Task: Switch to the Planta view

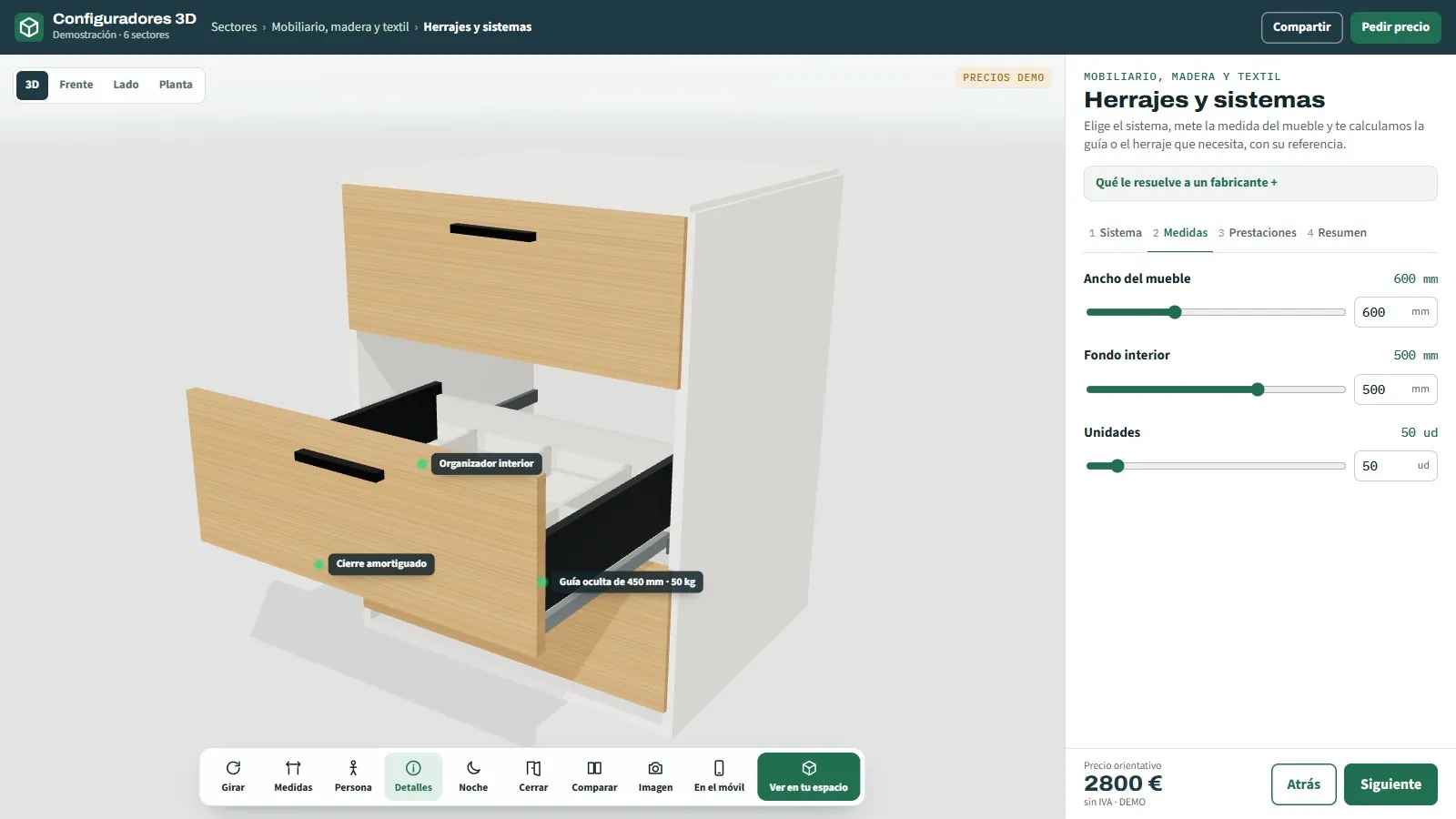Action: (176, 85)
